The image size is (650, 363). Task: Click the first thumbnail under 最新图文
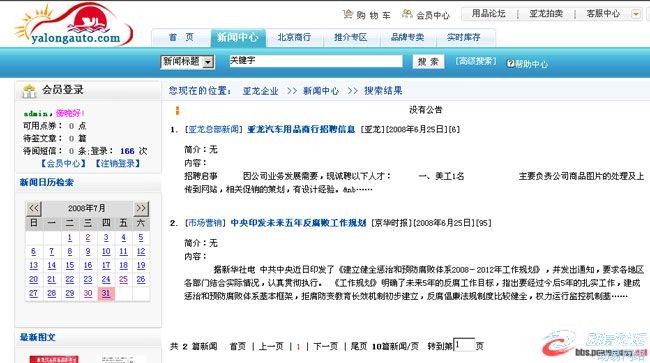[54, 359]
